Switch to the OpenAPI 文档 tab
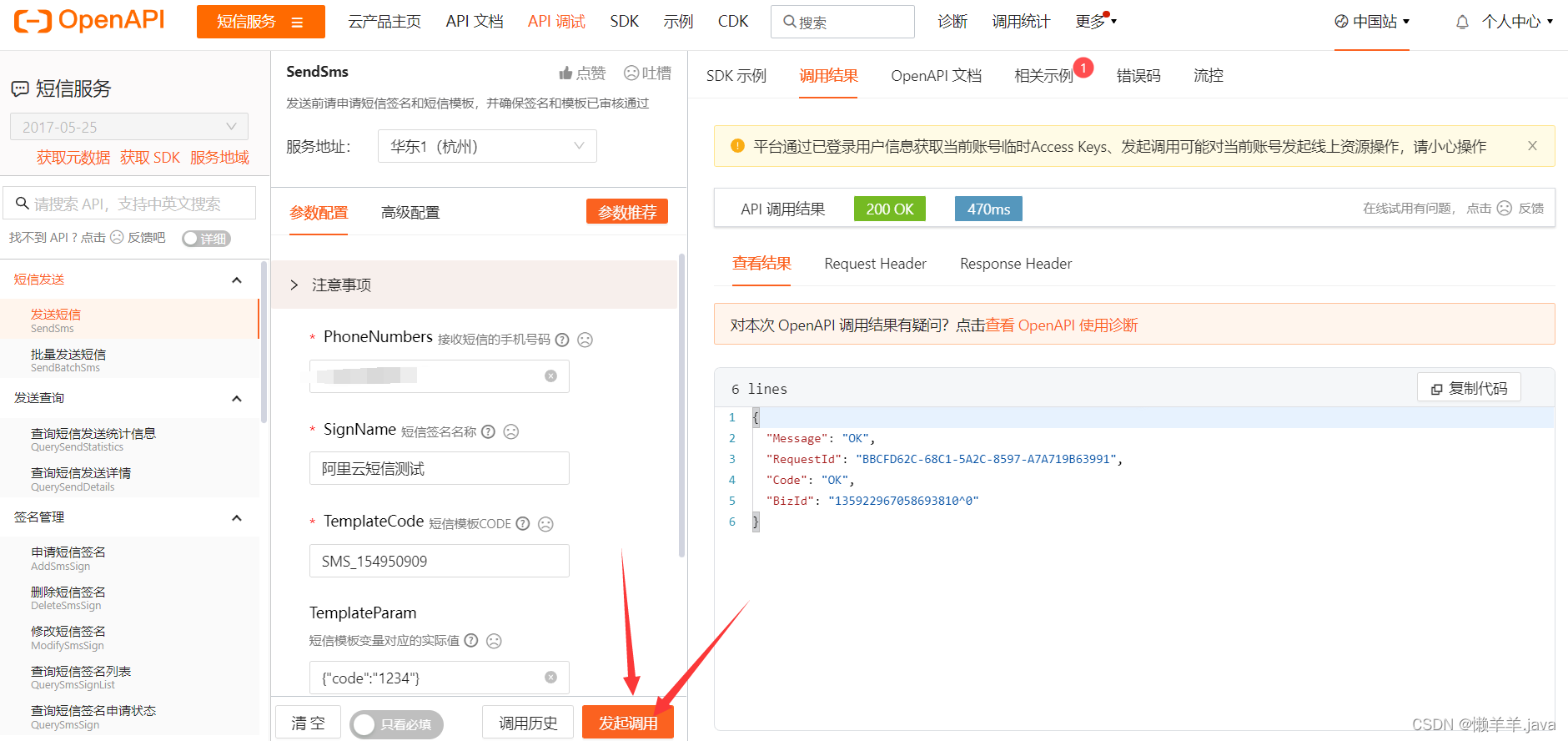1568x741 pixels. tap(936, 76)
